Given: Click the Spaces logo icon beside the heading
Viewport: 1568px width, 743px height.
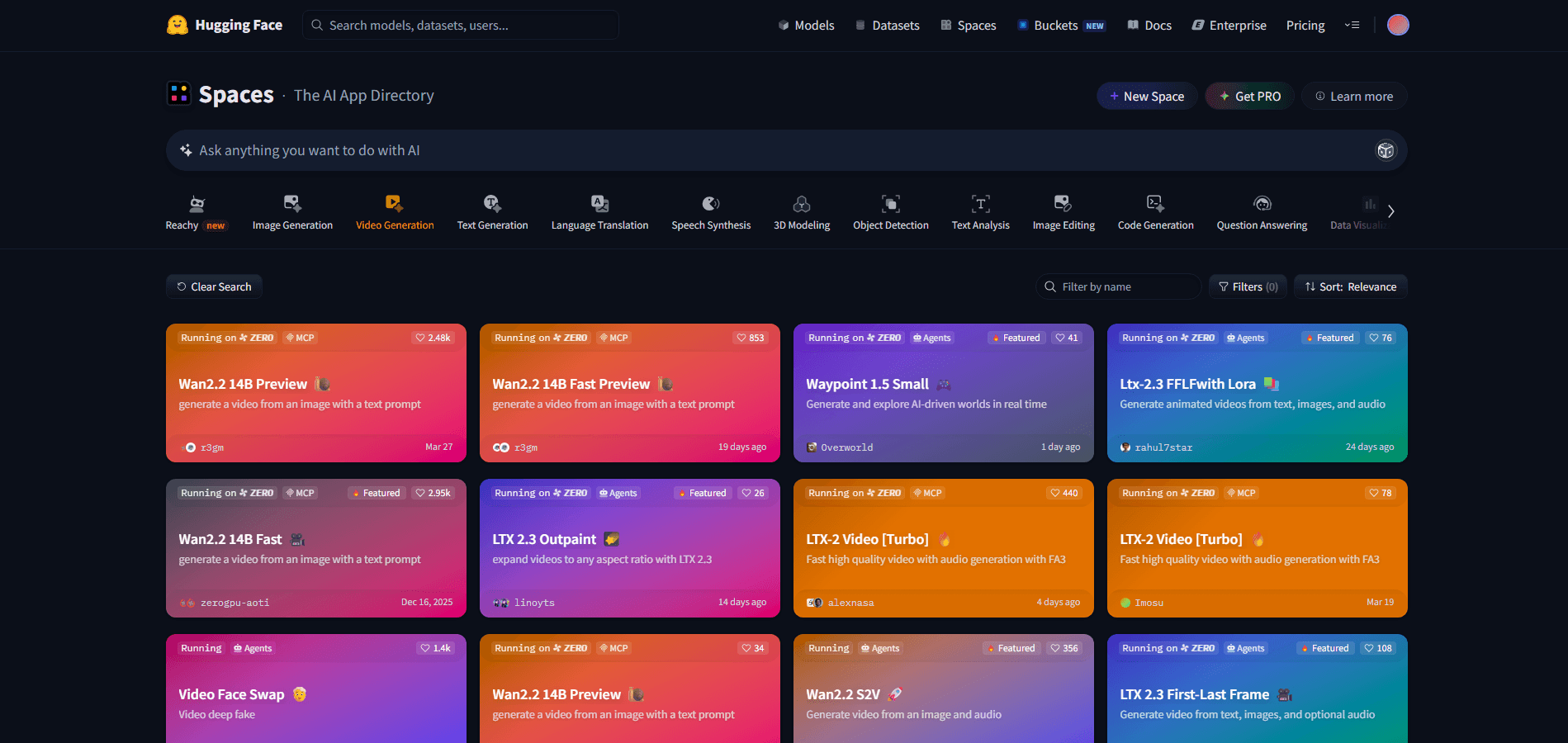Looking at the screenshot, I should coord(179,94).
